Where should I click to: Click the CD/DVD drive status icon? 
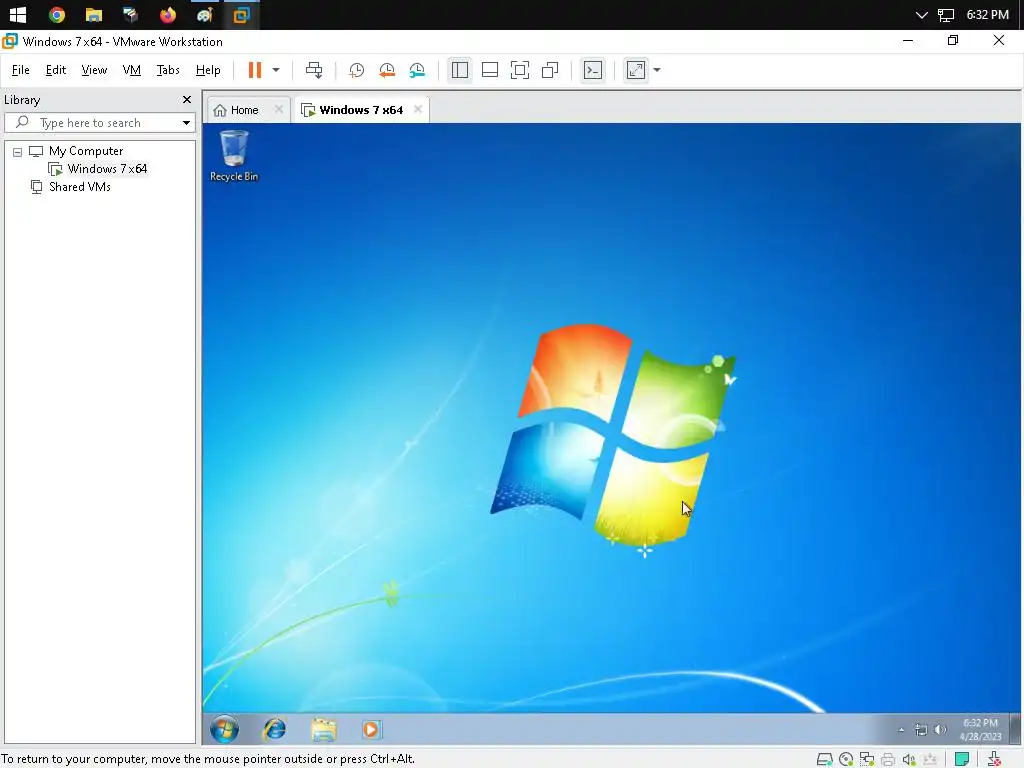pos(846,759)
